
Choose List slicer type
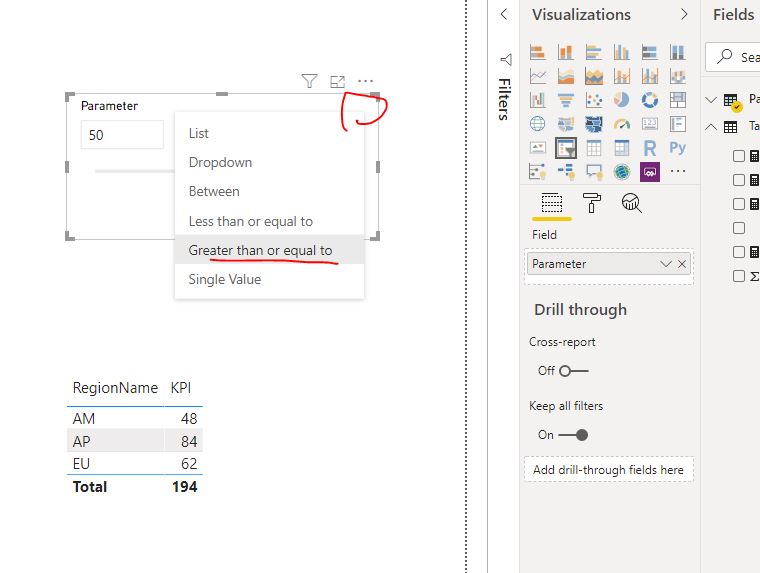click(x=269, y=133)
